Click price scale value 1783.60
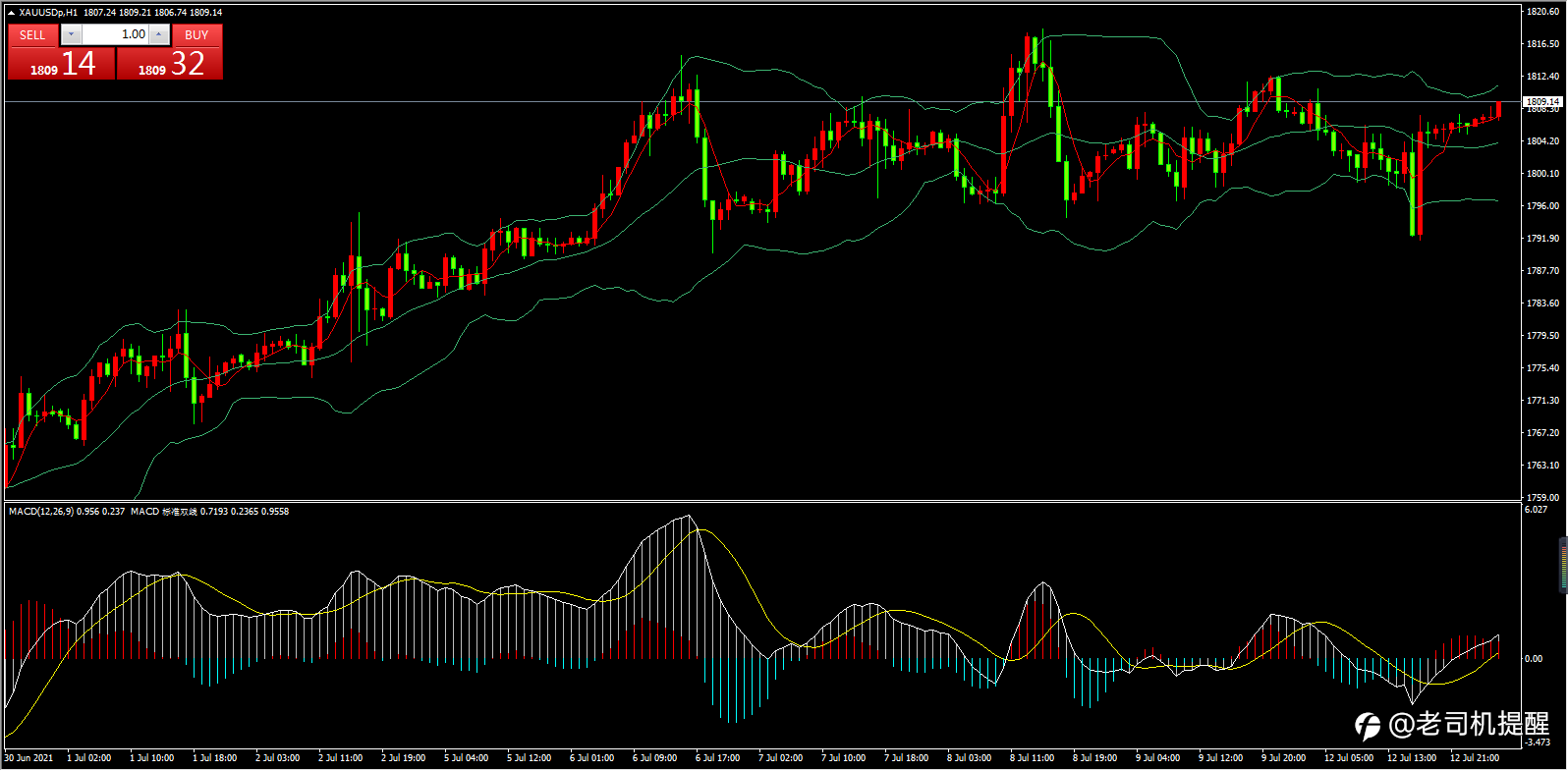 pos(1542,303)
